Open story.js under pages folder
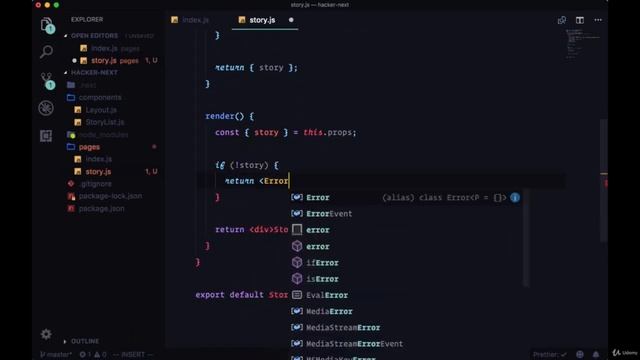Screen dimensions: 640x360 (x=98, y=171)
